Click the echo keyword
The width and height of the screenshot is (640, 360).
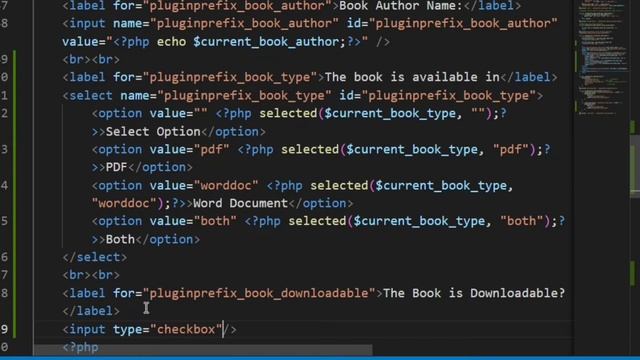[x=171, y=42]
